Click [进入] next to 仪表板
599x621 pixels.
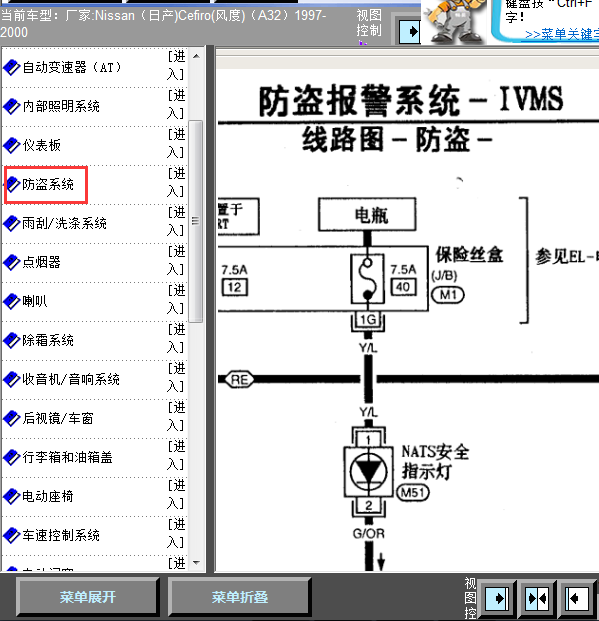[176, 143]
